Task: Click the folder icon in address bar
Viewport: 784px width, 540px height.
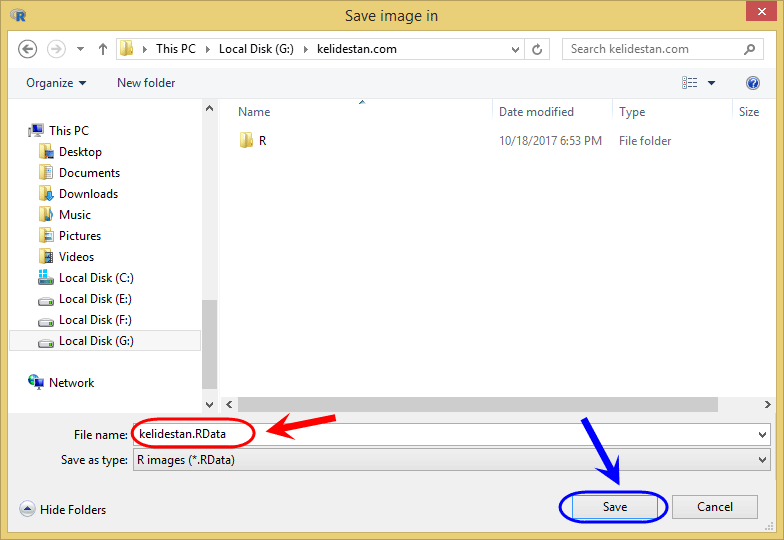Action: (127, 48)
